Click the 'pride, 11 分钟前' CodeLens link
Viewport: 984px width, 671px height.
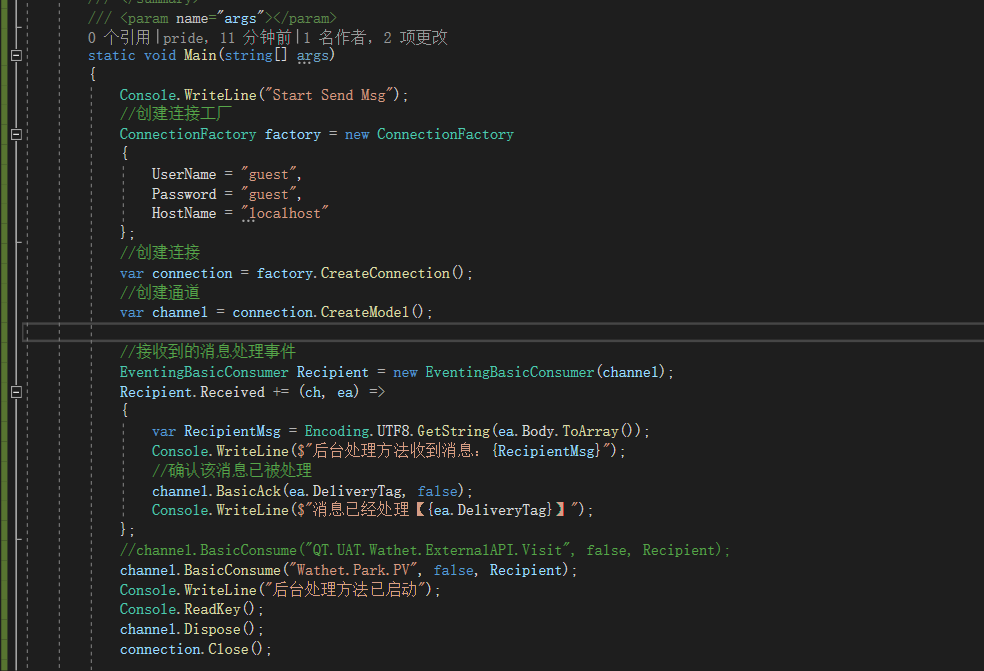click(227, 38)
